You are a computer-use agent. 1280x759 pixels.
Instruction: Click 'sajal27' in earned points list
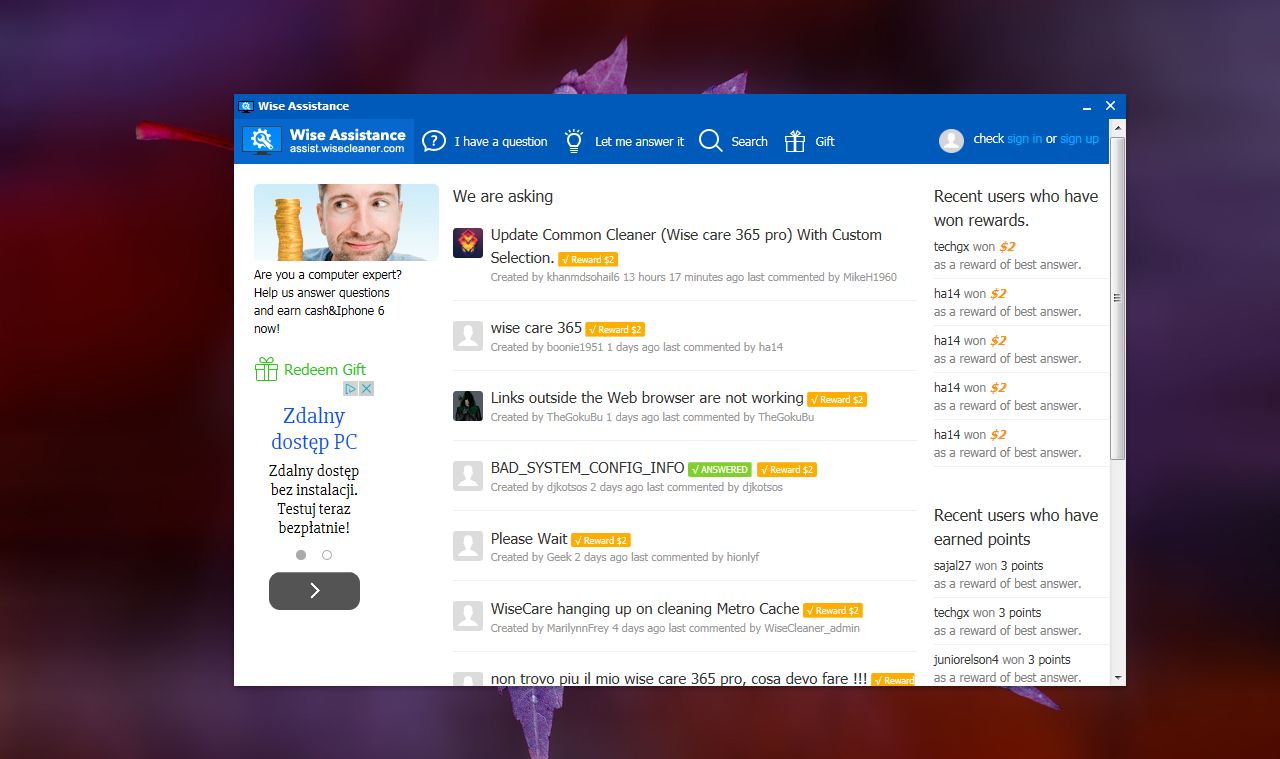click(x=953, y=566)
